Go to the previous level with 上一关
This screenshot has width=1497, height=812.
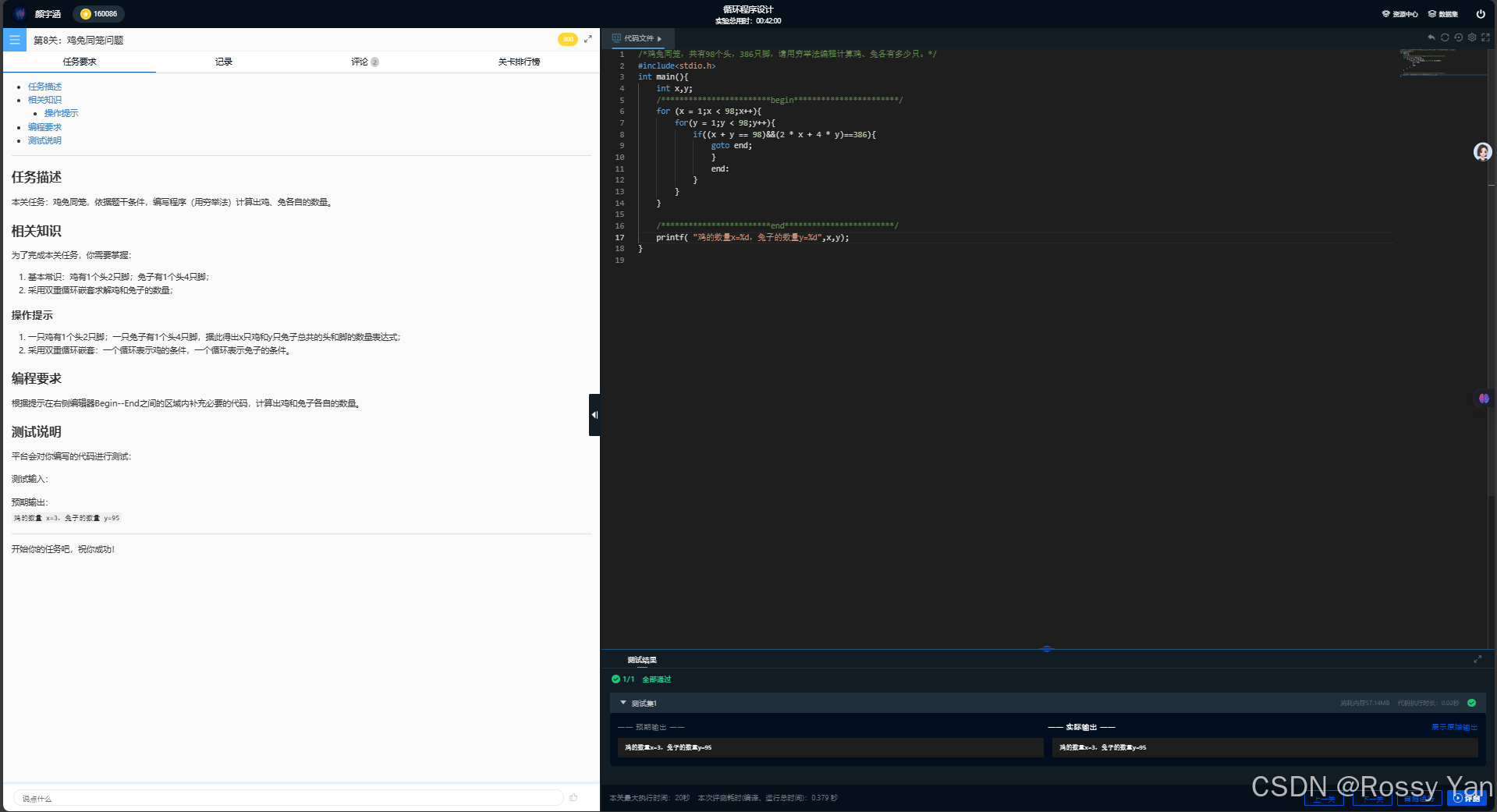(x=1324, y=799)
